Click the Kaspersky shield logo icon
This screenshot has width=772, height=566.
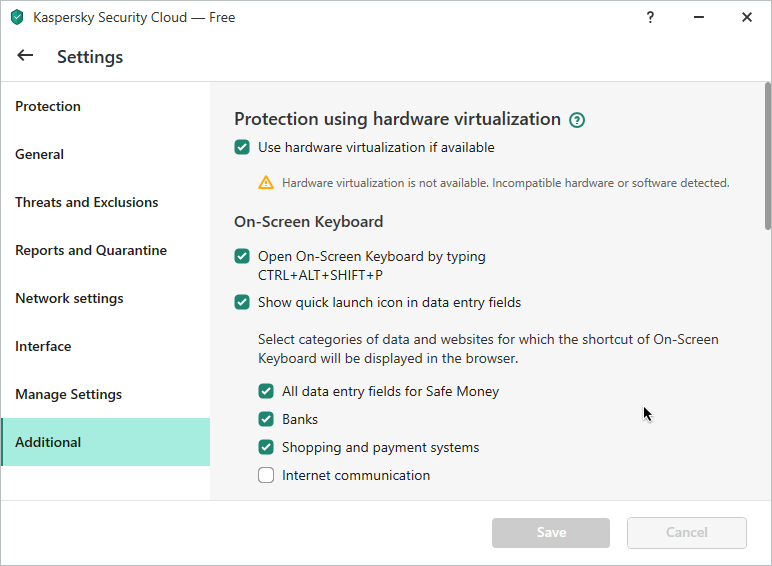(x=17, y=18)
